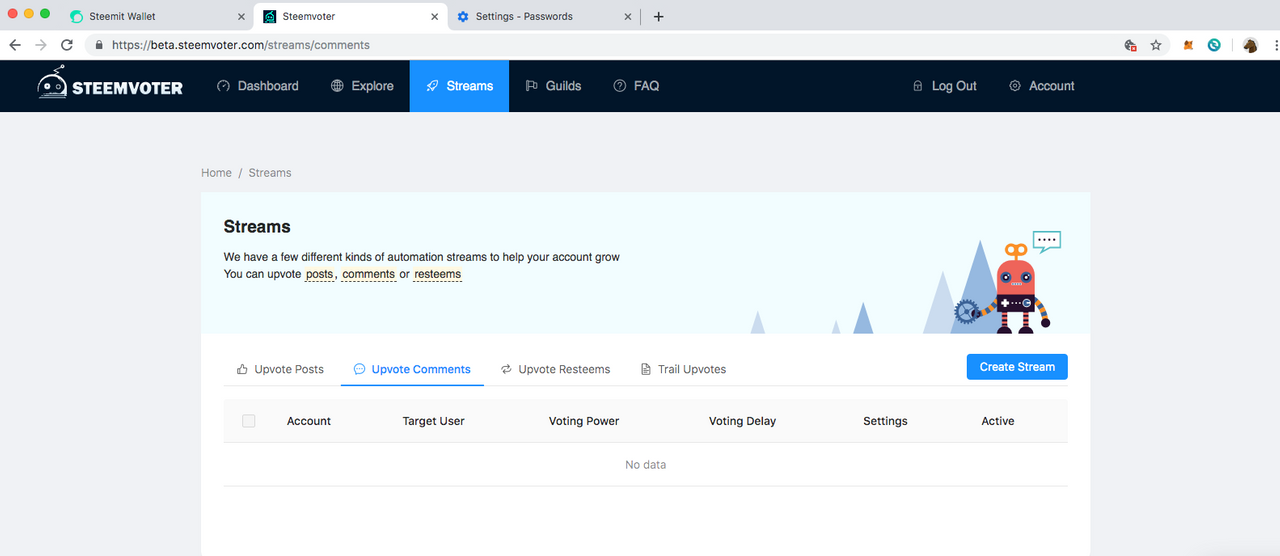
Task: Open the Explore nav item
Action: pos(362,86)
